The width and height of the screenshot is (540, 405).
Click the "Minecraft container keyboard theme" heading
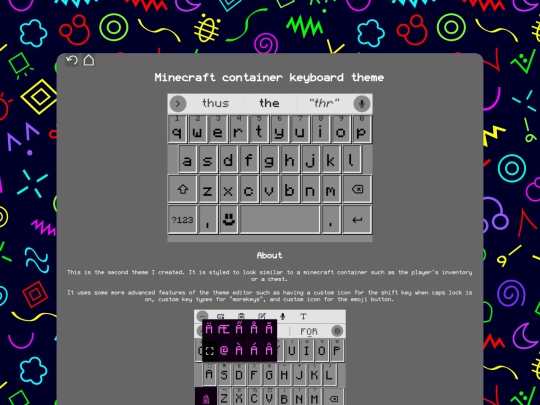coord(269,77)
